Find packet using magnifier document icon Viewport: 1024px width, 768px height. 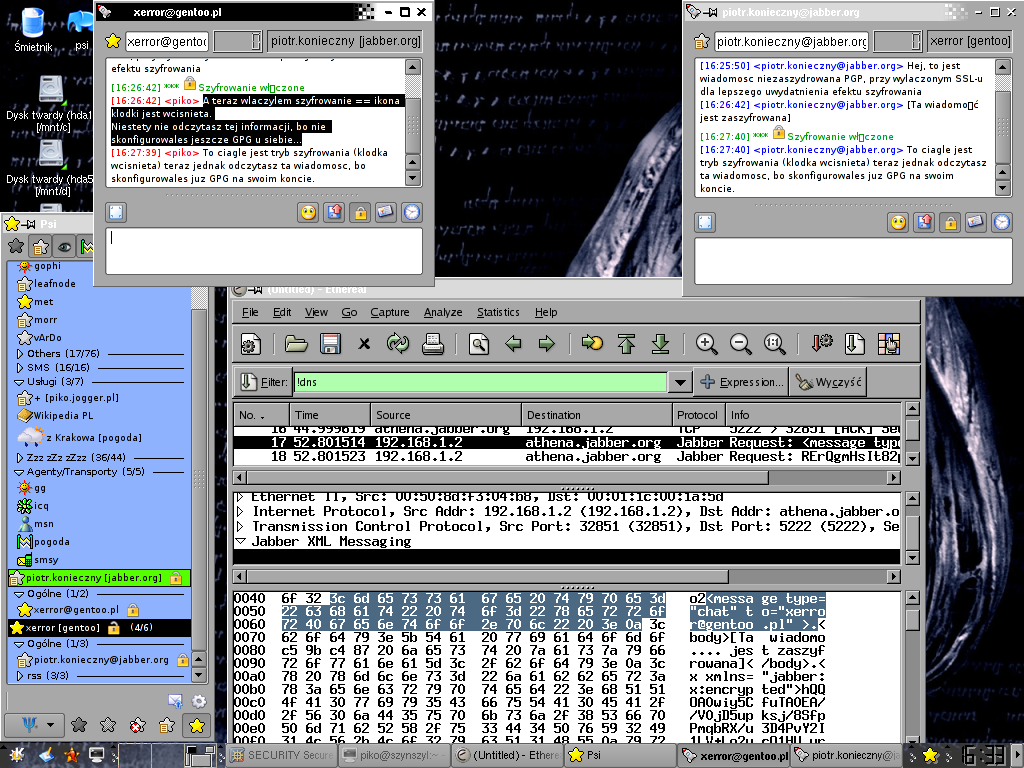(479, 344)
